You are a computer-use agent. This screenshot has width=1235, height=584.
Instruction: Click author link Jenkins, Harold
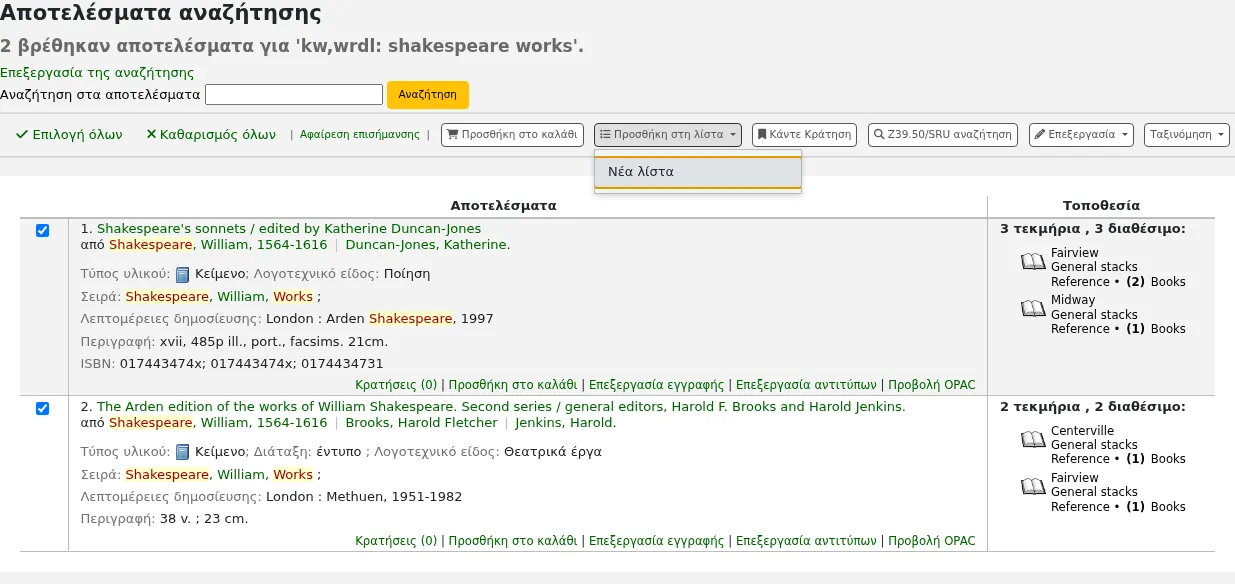566,423
